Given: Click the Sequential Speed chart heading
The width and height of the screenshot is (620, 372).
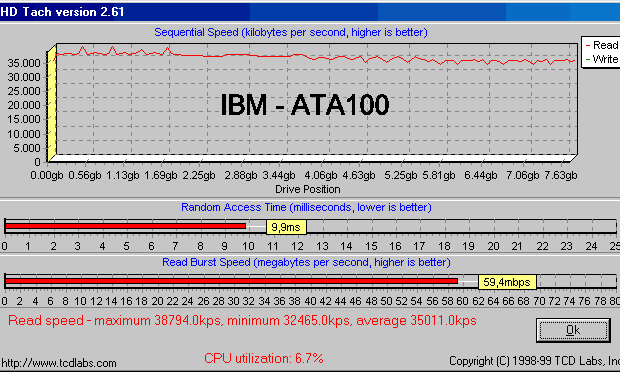Looking at the screenshot, I should point(291,32).
